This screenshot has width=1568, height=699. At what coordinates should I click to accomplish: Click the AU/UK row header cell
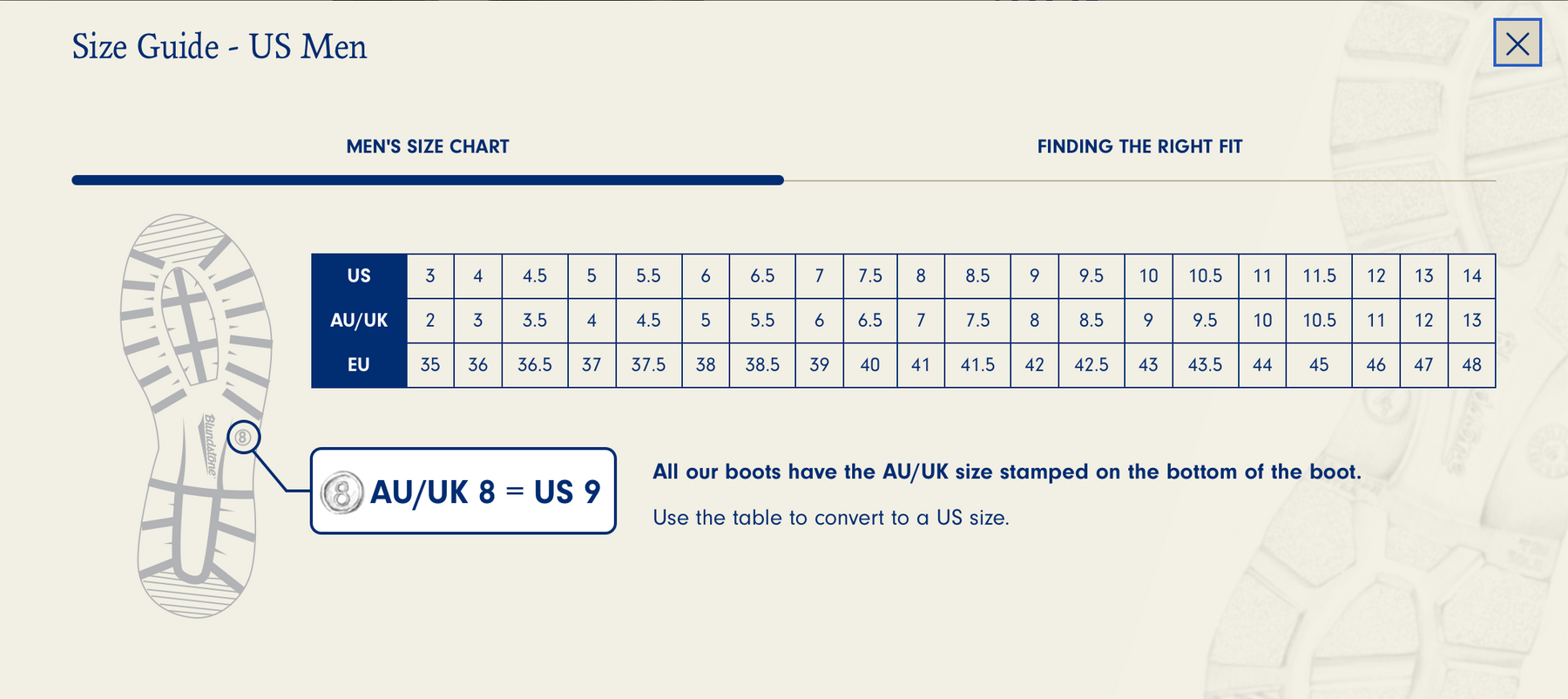(x=359, y=321)
